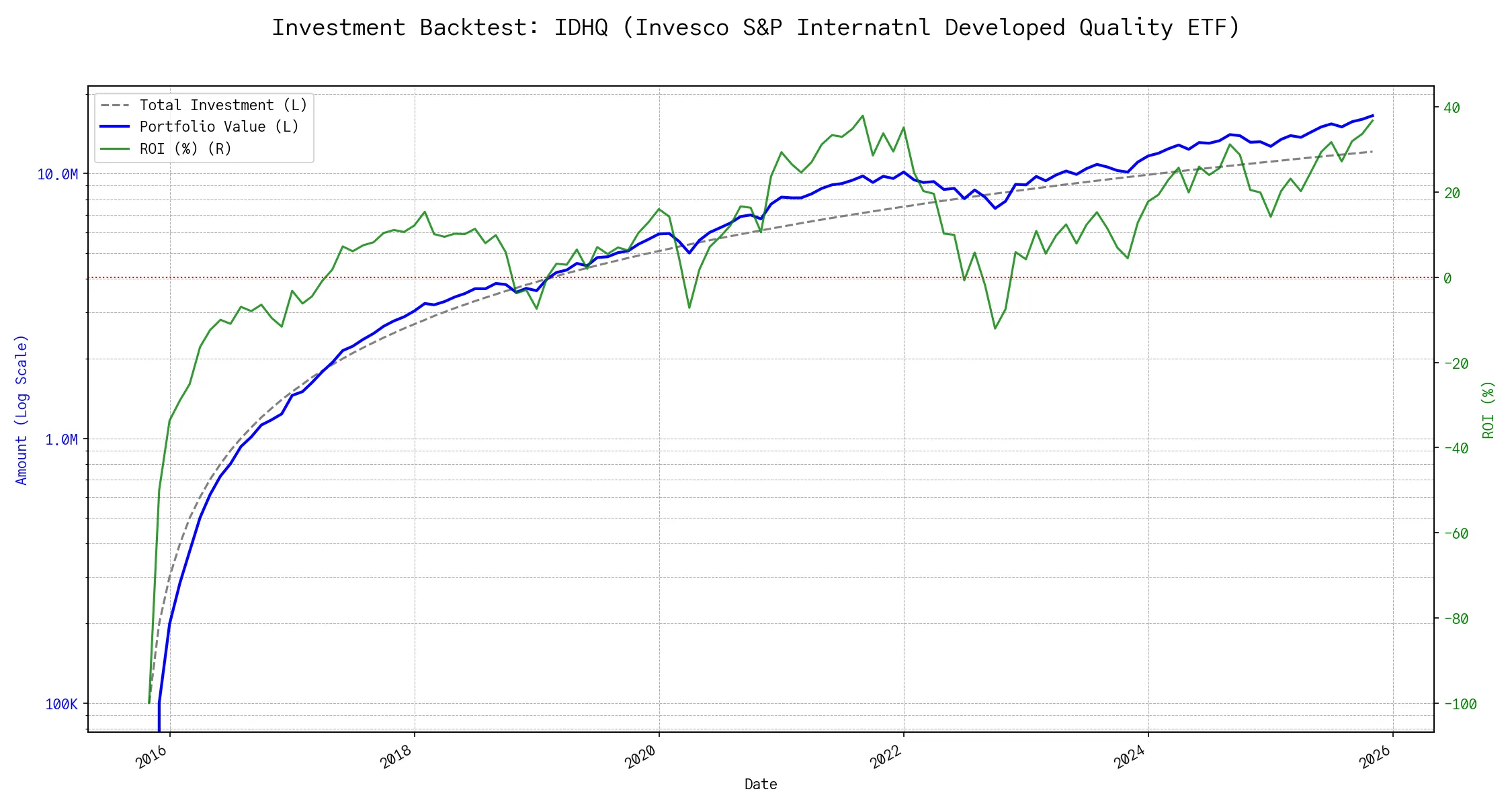The image size is (1512, 806).
Task: Click the ROI (%) legend entry
Action: [185, 149]
